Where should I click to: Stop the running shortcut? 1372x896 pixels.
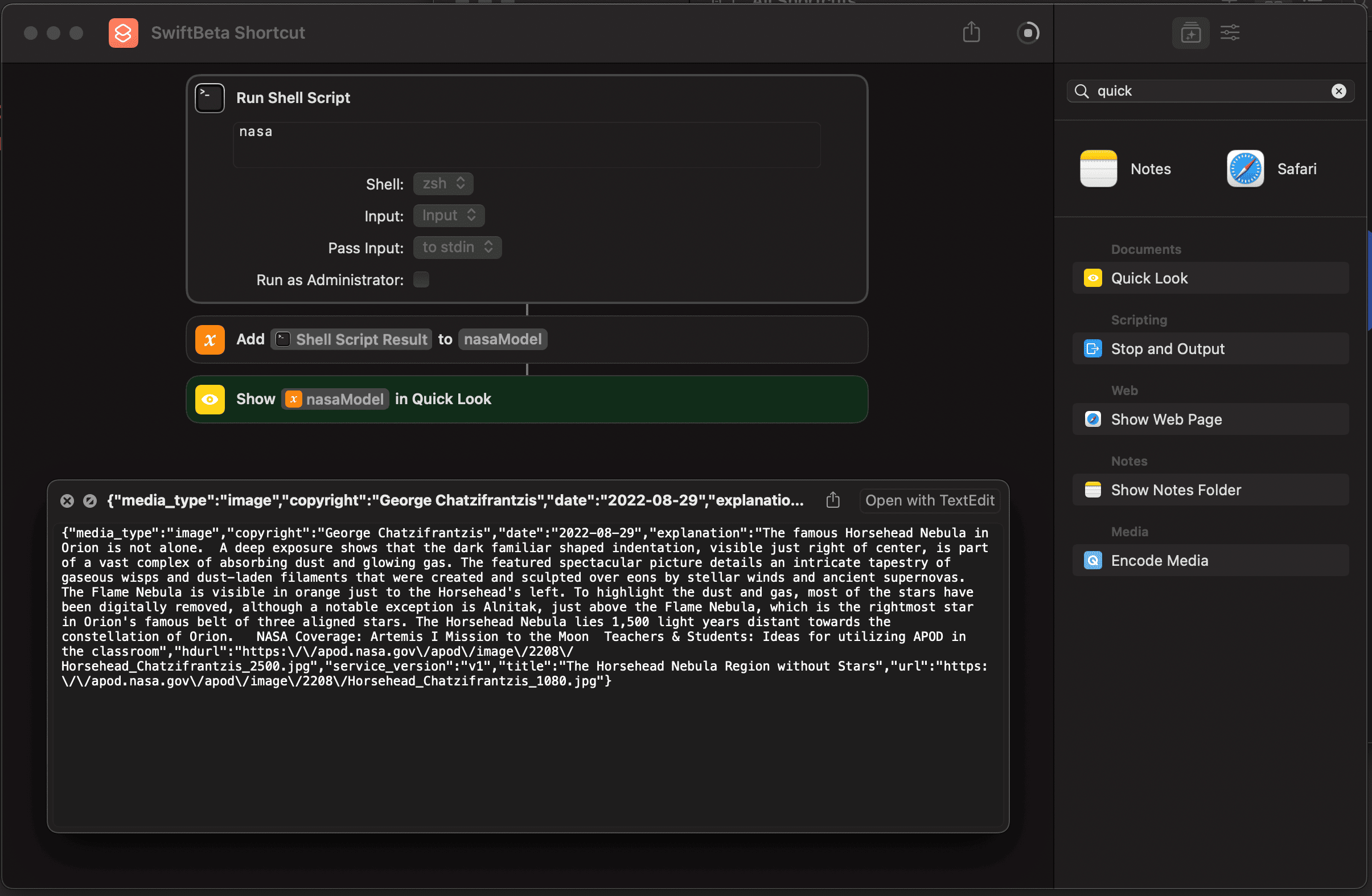tap(1028, 33)
